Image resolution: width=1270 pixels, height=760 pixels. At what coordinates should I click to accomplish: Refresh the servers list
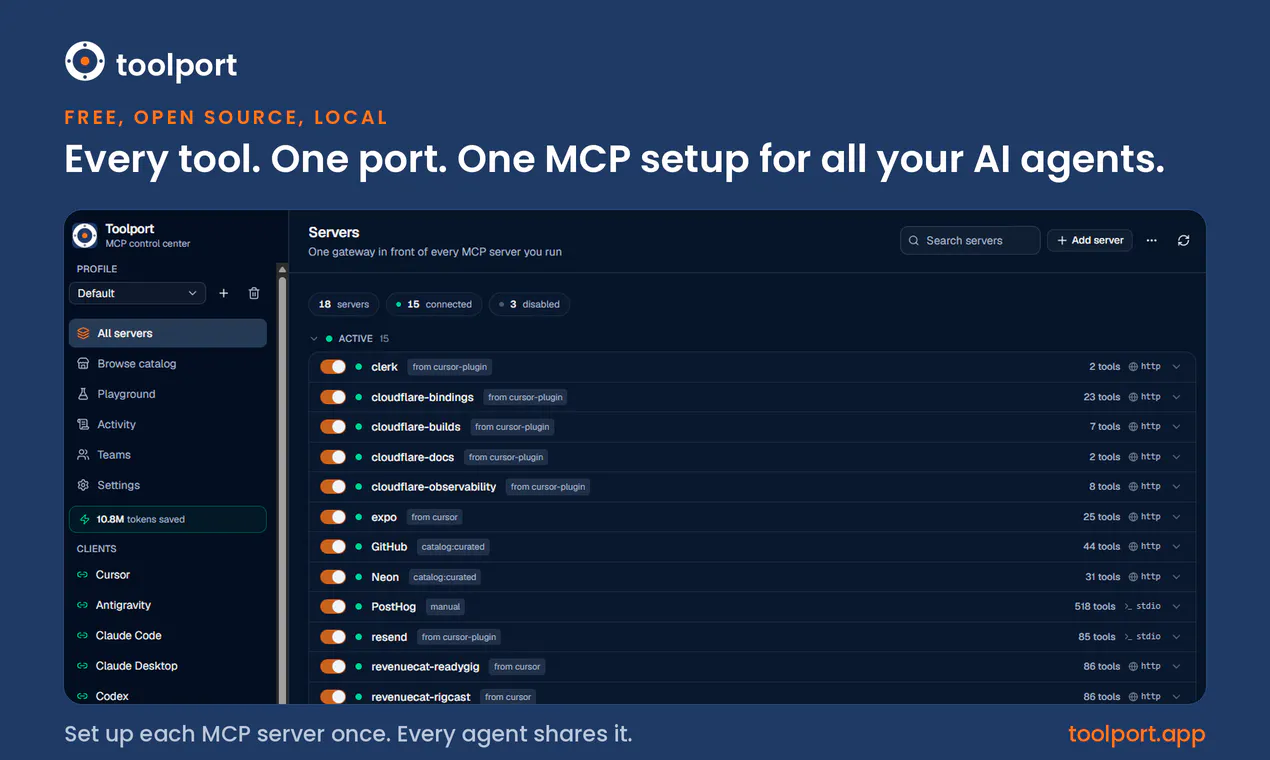[1183, 240]
